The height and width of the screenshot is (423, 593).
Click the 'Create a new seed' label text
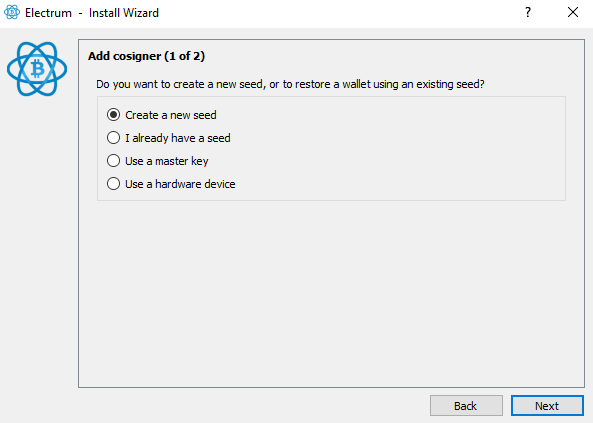pyautogui.click(x=171, y=115)
